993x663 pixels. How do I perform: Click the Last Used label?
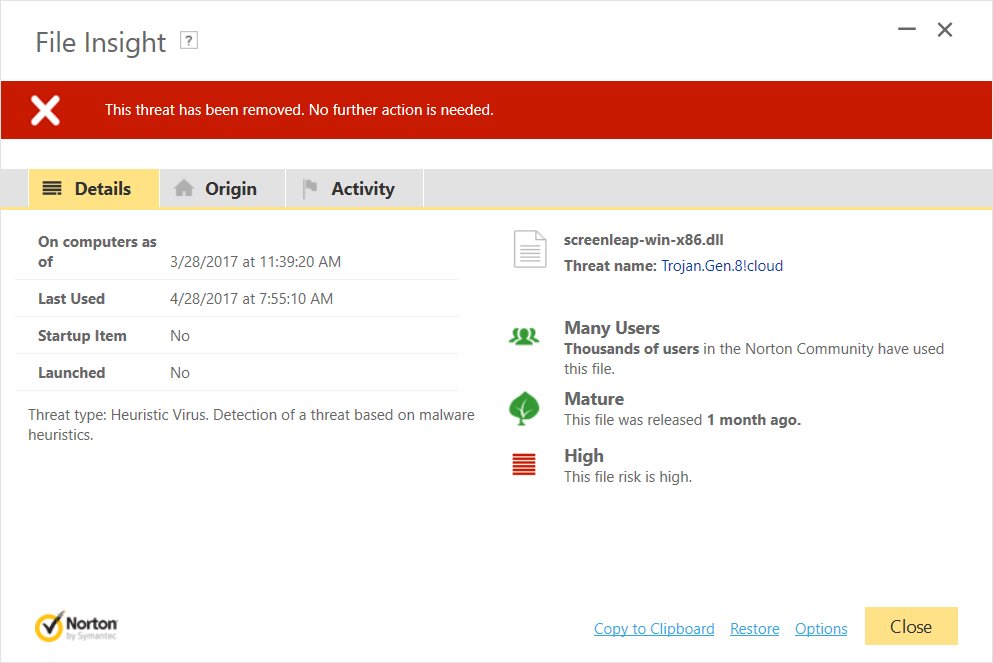coord(72,299)
